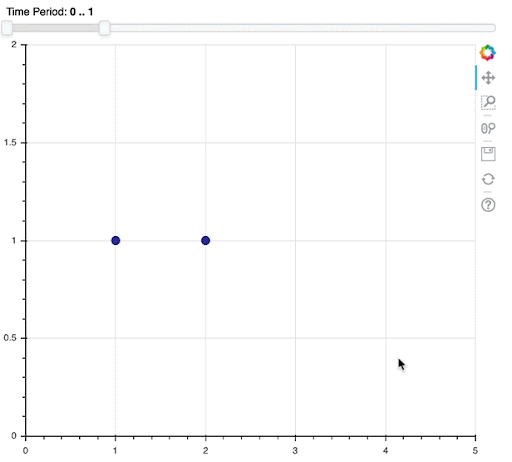Click the unfilled slider track area
Image resolution: width=512 pixels, height=462 pixels.
click(303, 28)
